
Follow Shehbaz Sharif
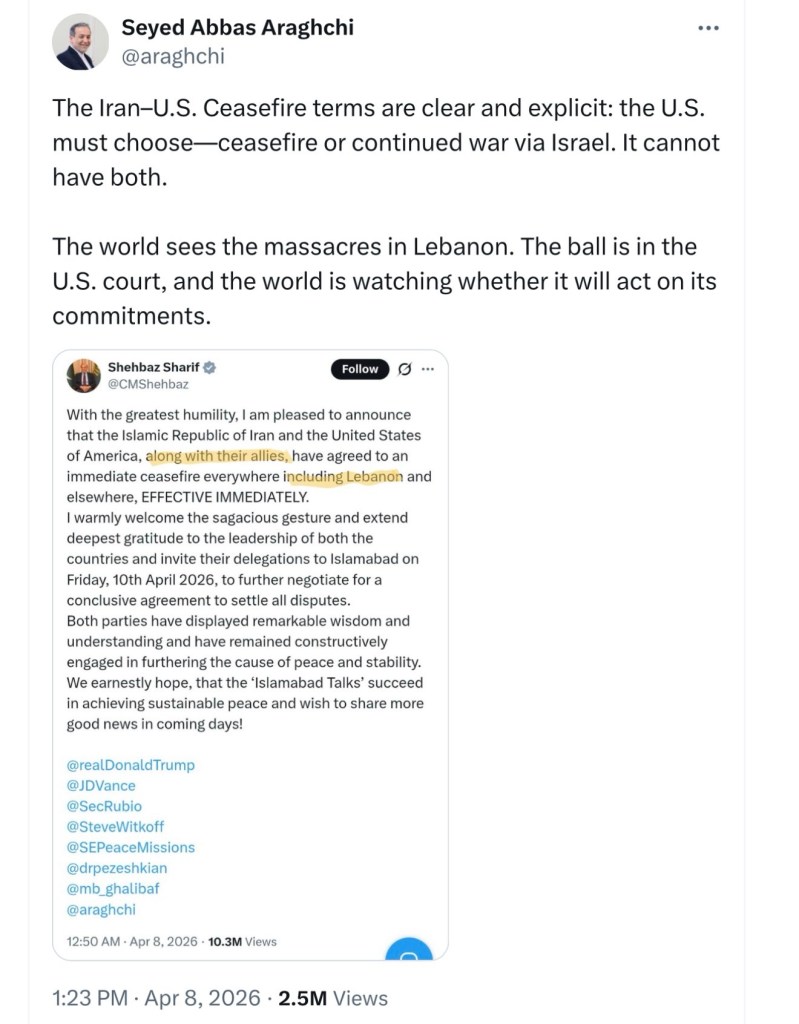[360, 369]
